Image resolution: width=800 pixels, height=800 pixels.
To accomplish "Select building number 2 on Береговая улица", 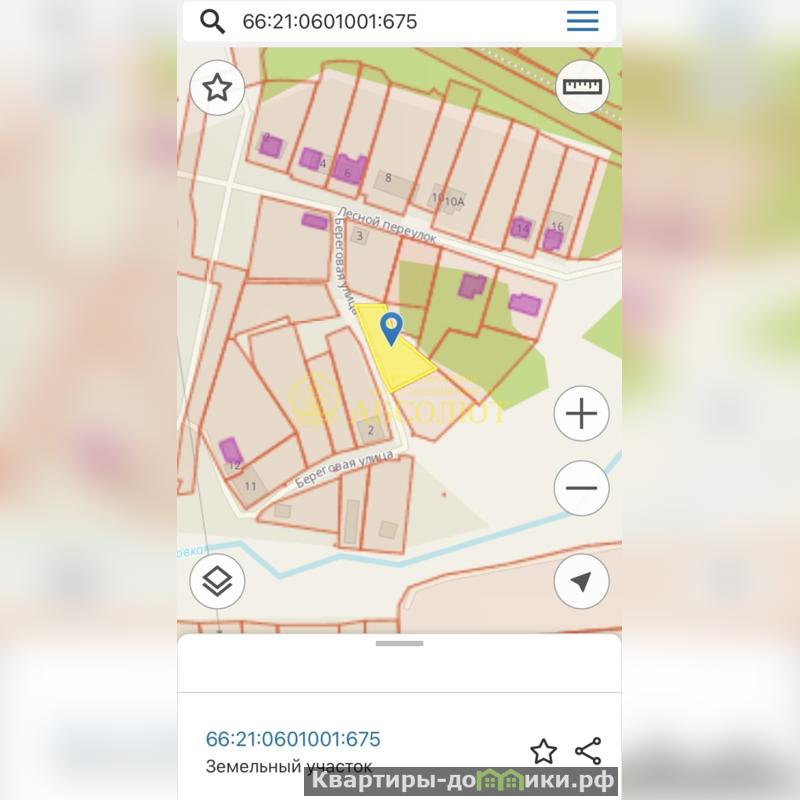I will click(371, 430).
